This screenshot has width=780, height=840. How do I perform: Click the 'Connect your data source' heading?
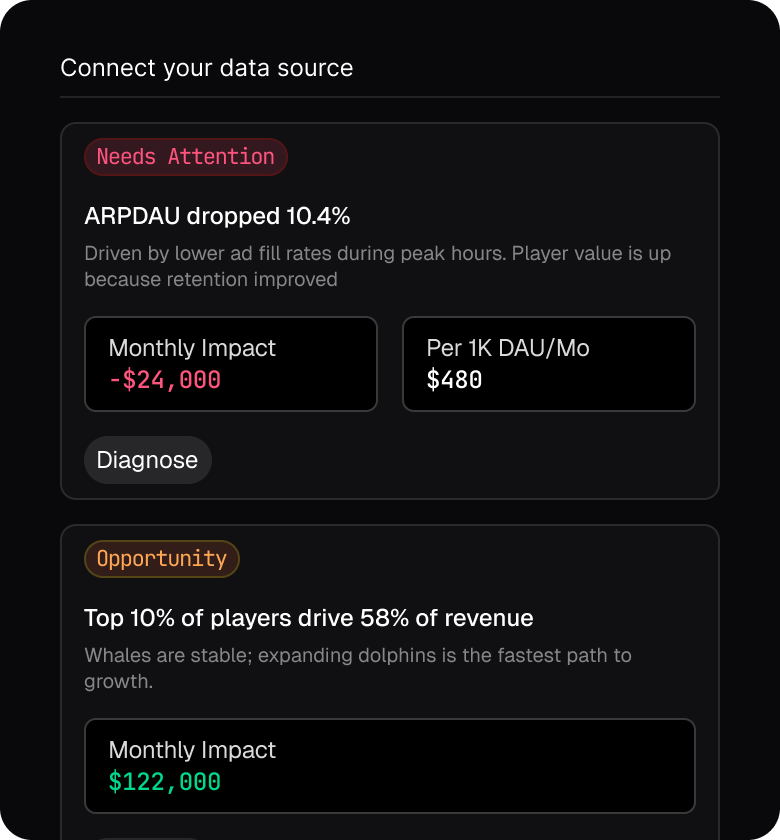click(x=207, y=68)
